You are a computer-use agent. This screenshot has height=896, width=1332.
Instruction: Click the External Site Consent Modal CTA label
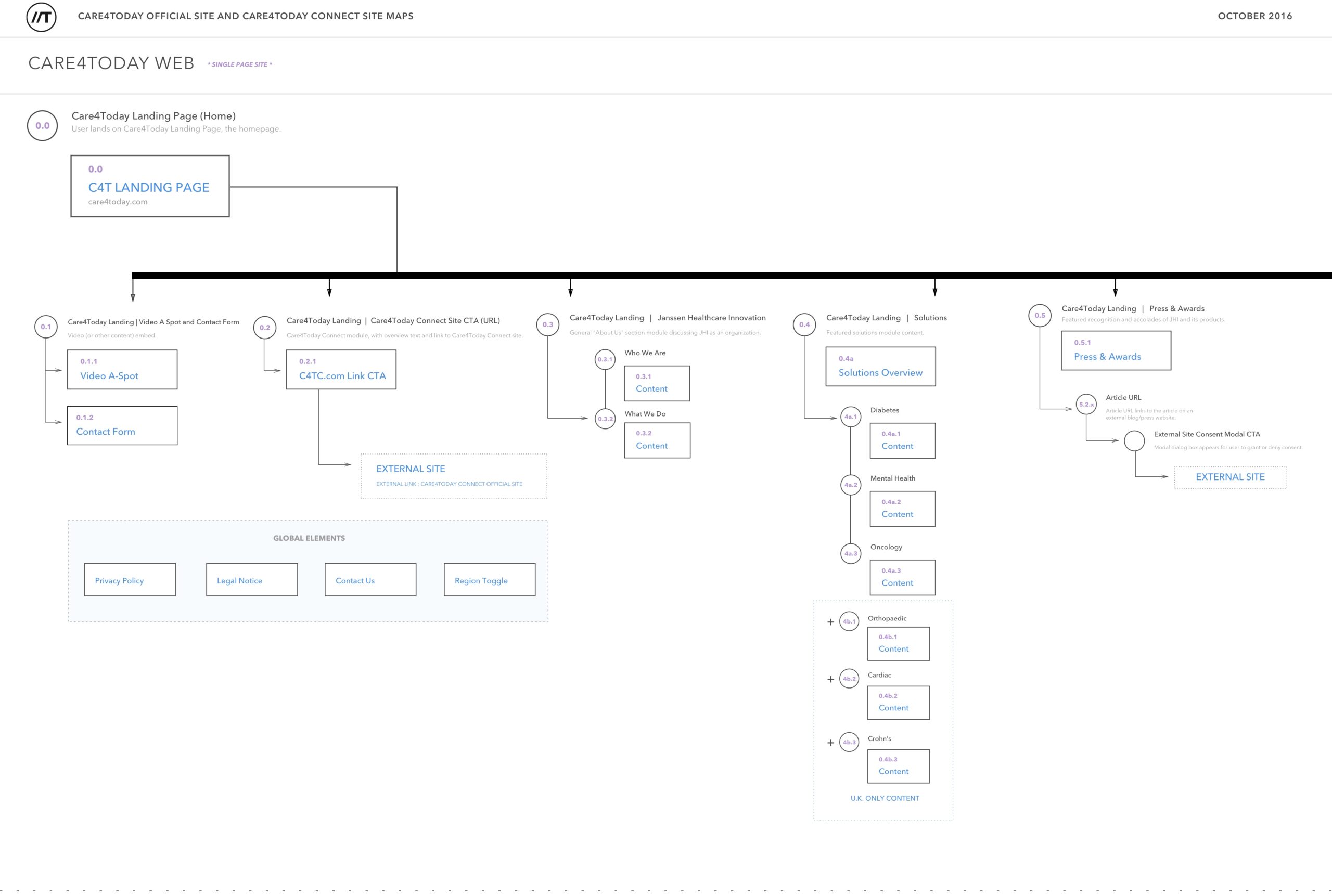(x=1207, y=434)
